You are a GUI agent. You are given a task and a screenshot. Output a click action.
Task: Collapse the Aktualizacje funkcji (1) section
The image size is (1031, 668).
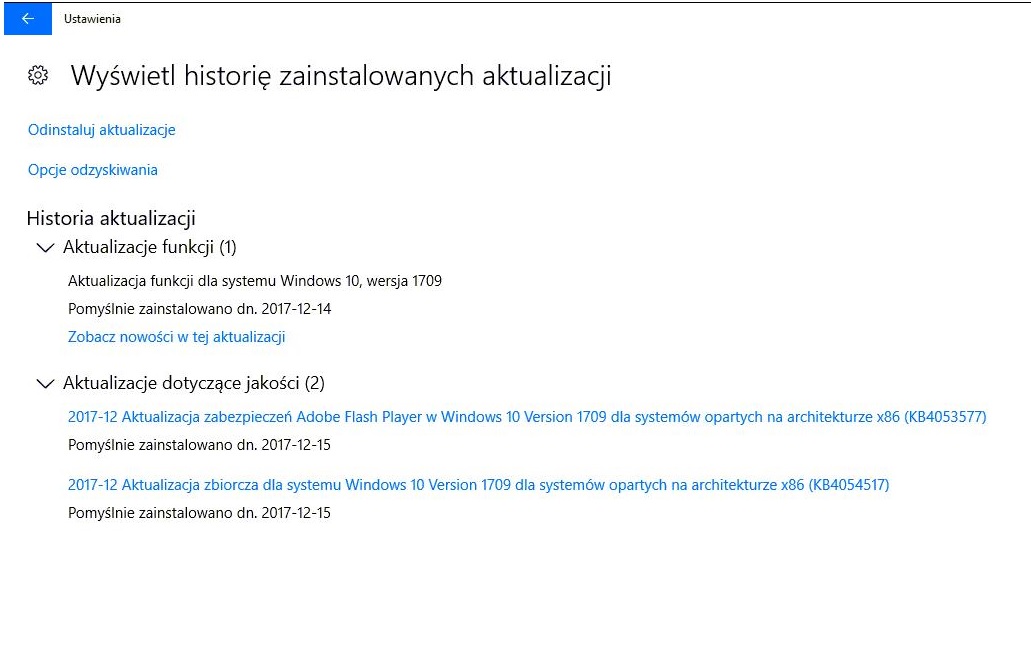(136, 247)
